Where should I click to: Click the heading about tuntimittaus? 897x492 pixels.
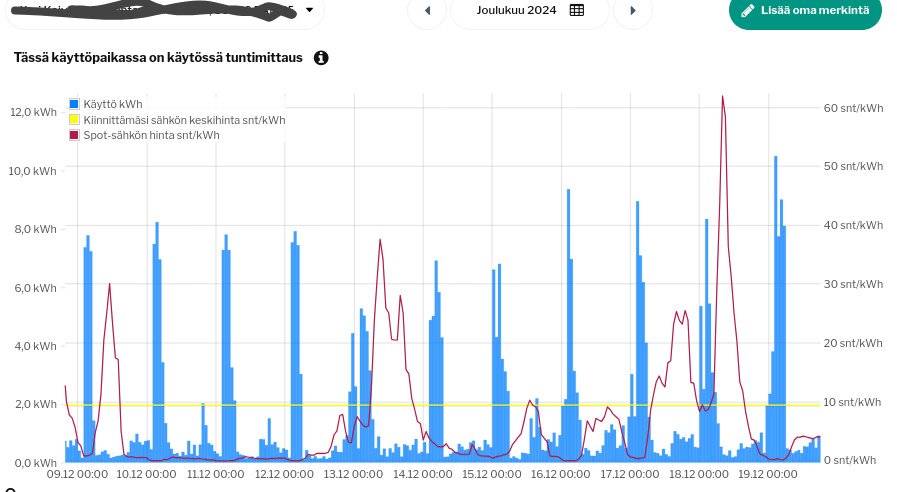tap(158, 58)
